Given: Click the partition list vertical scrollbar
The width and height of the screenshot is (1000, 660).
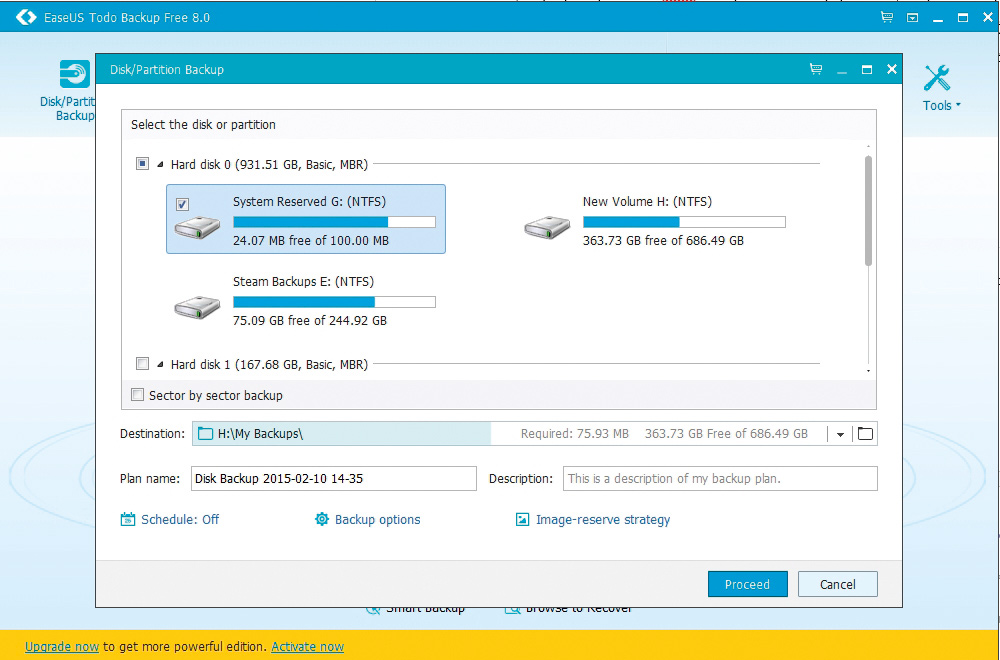Looking at the screenshot, I should pos(868,210).
